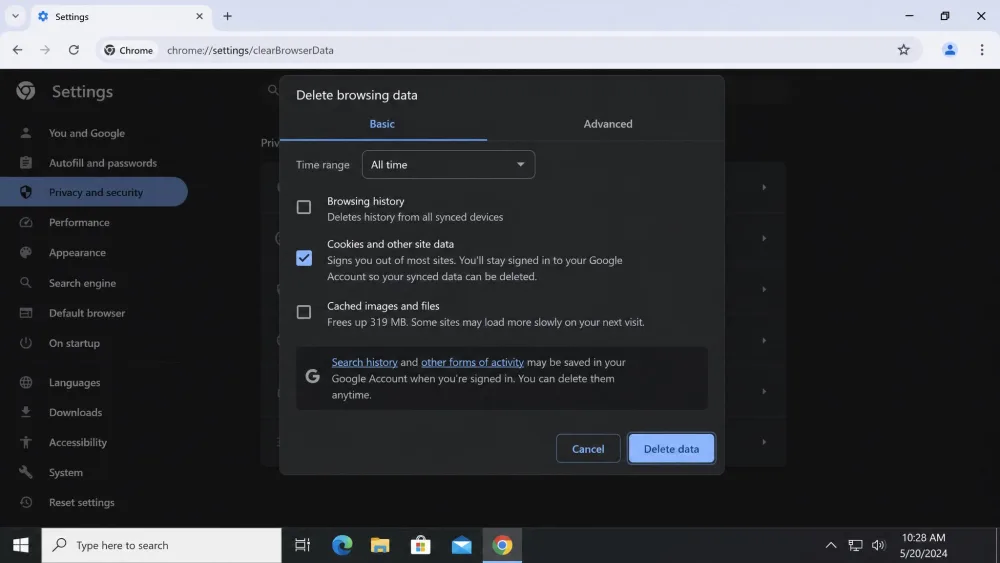Open the volume control in the tray
This screenshot has height=563, width=1000.
click(879, 545)
